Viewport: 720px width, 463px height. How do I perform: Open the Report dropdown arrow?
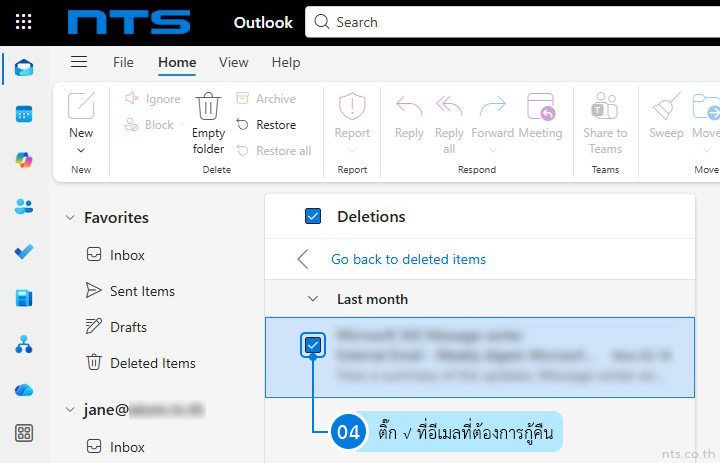[352, 150]
